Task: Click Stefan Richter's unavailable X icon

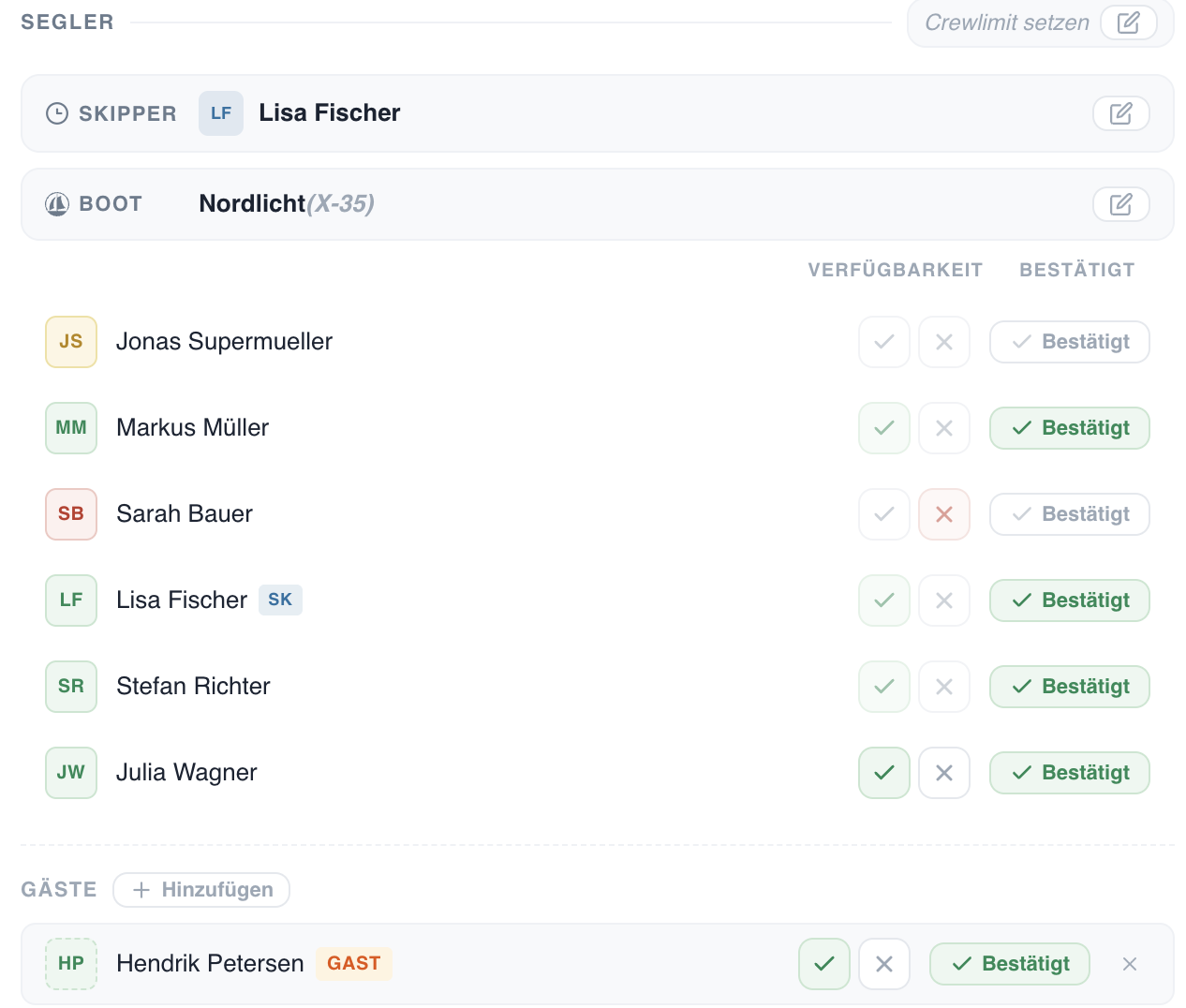Action: click(943, 687)
